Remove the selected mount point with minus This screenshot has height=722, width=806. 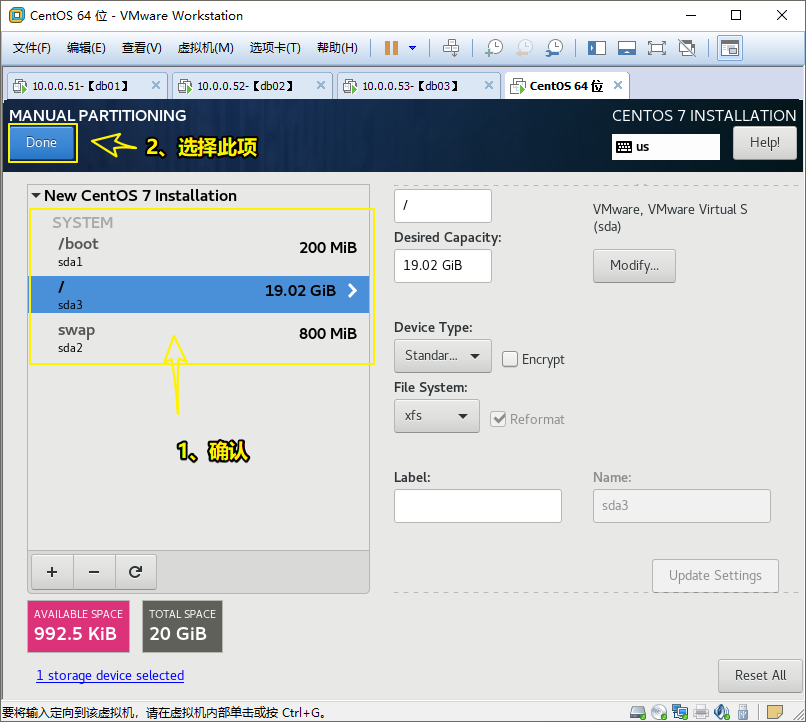click(94, 572)
